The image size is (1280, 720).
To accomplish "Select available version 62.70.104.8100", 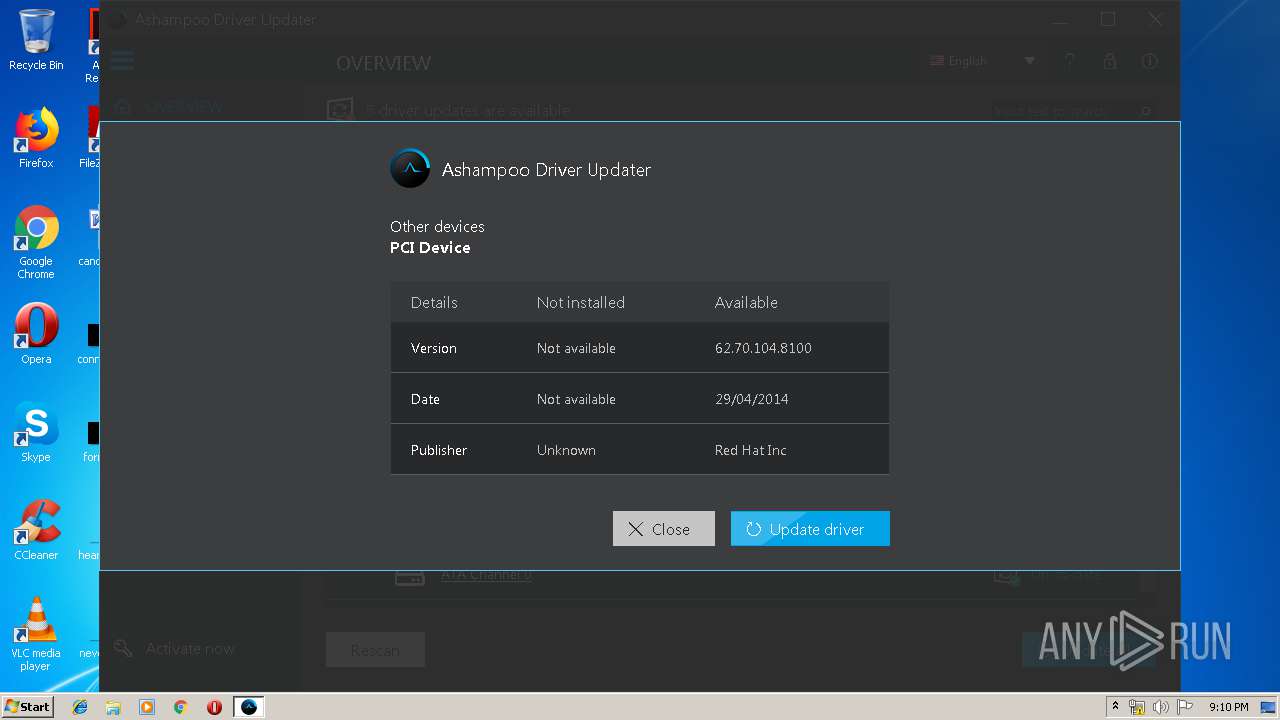I will (763, 348).
